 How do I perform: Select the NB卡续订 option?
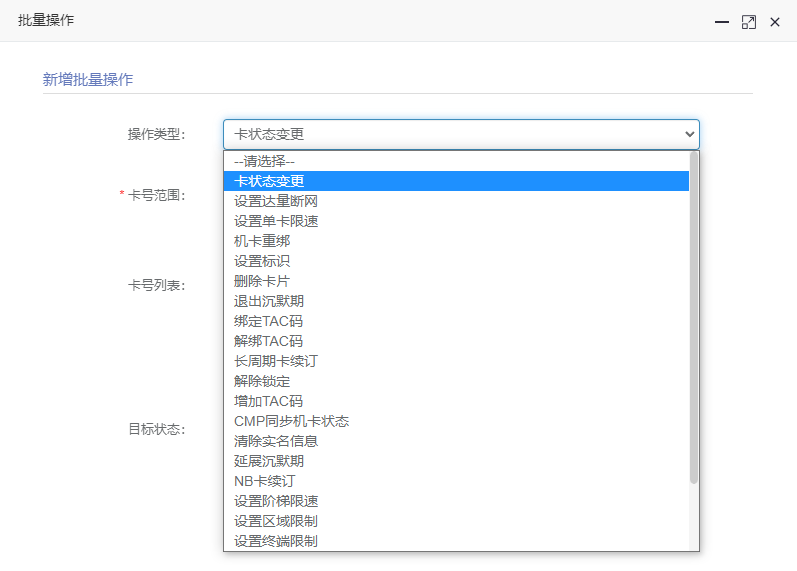click(x=456, y=481)
